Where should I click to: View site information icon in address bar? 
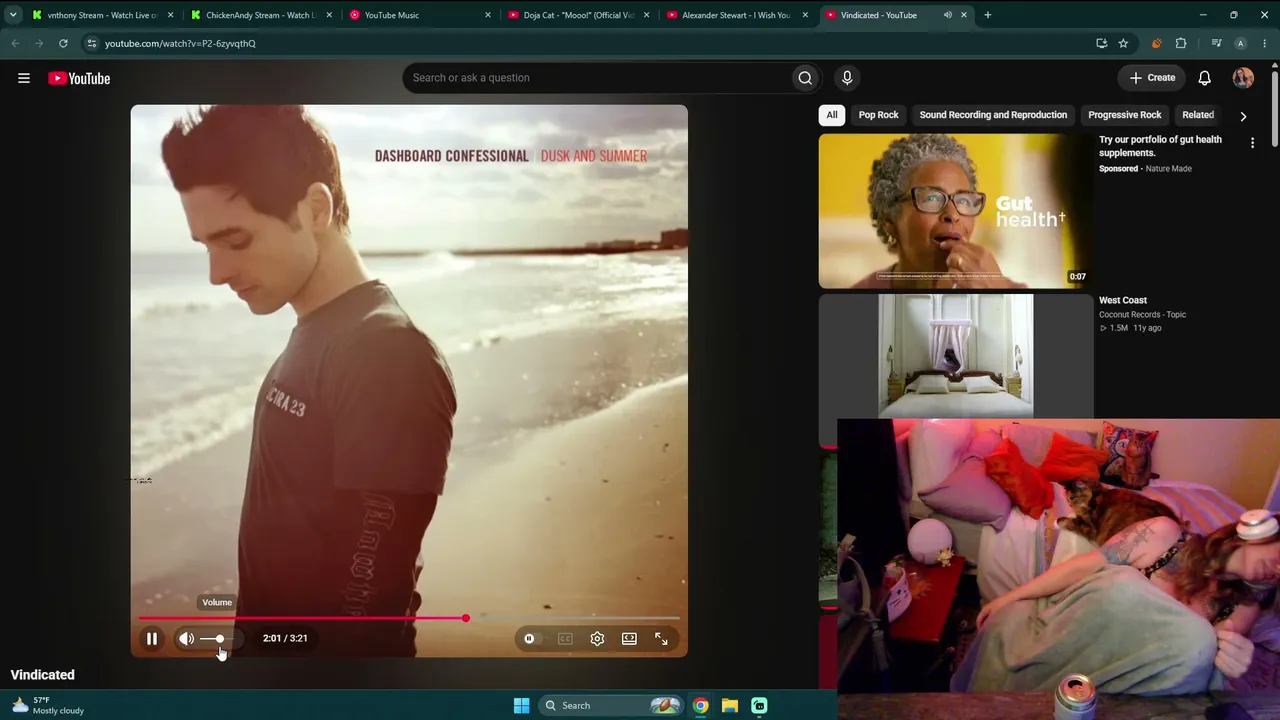click(91, 43)
